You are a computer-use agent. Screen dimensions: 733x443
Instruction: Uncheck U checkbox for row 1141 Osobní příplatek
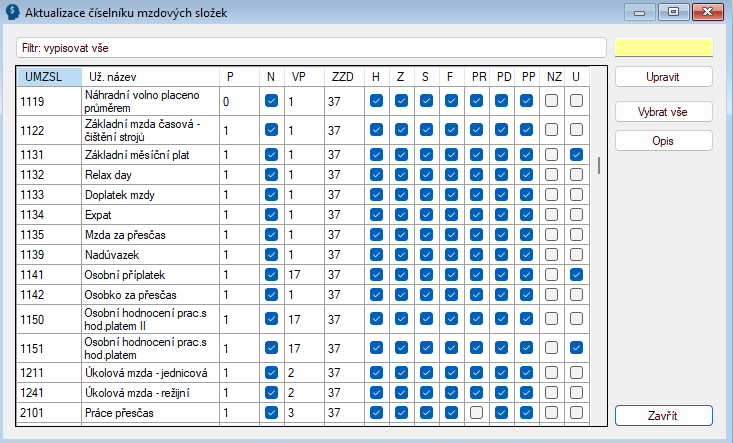[576, 274]
